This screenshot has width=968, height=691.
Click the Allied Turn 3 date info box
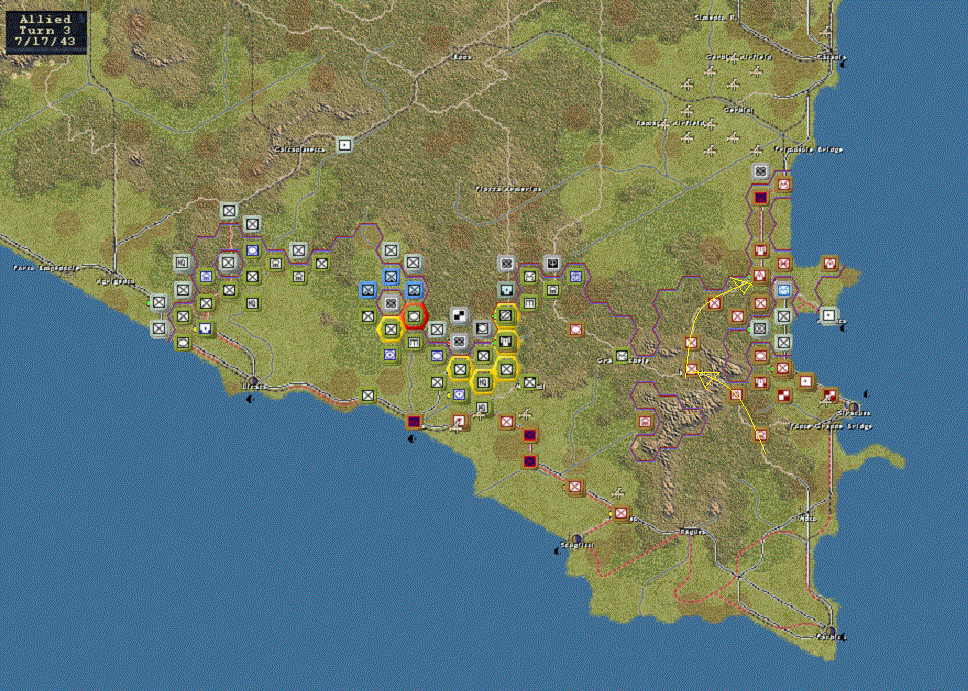pyautogui.click(x=46, y=31)
